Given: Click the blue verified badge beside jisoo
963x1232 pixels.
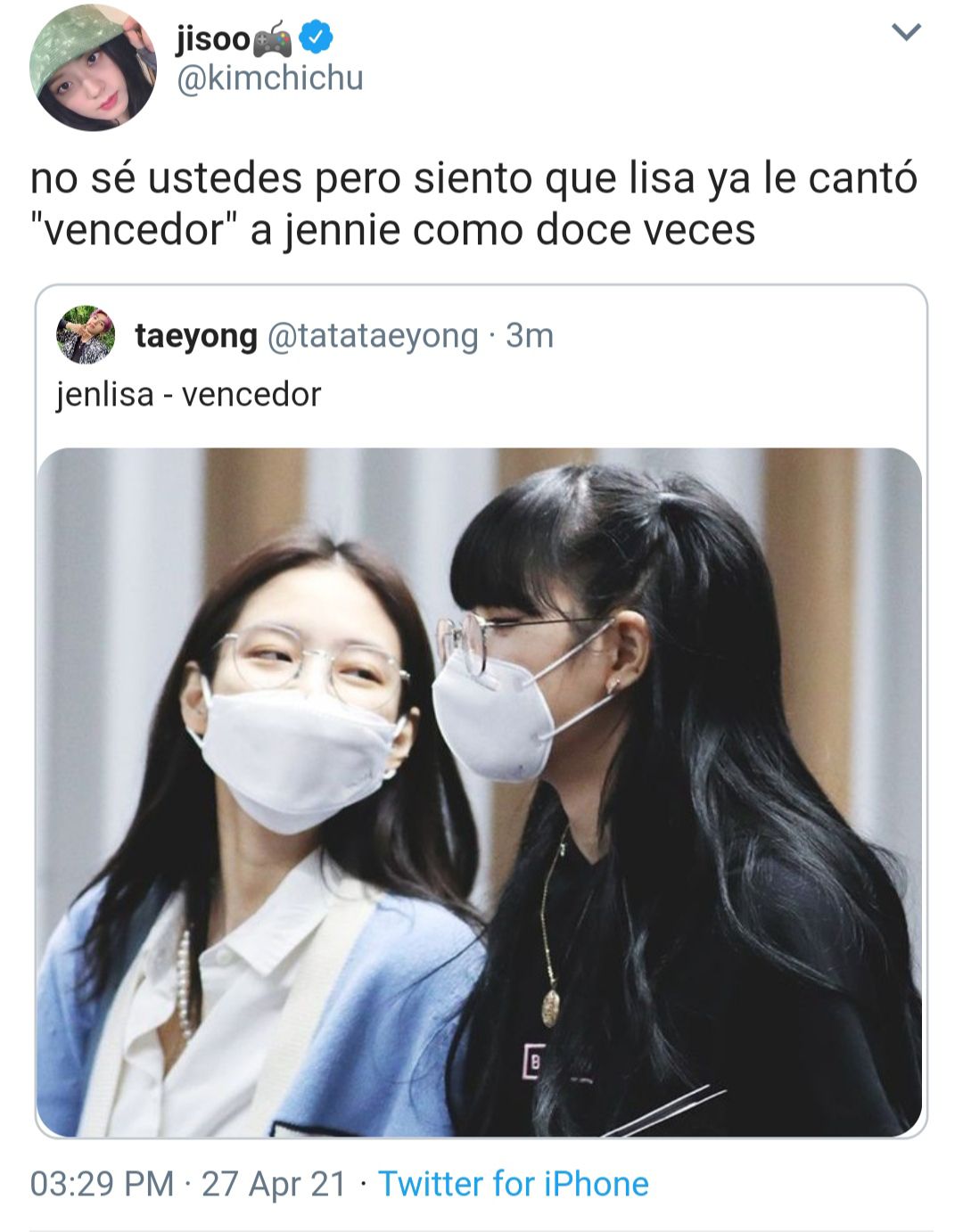Looking at the screenshot, I should coord(316,37).
